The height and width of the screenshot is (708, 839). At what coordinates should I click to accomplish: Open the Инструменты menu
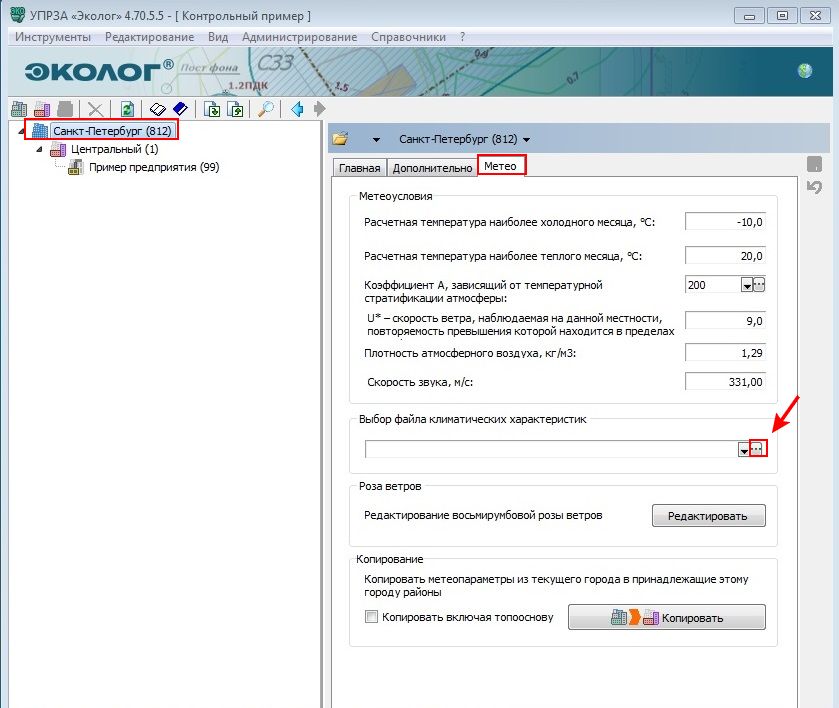[52, 37]
